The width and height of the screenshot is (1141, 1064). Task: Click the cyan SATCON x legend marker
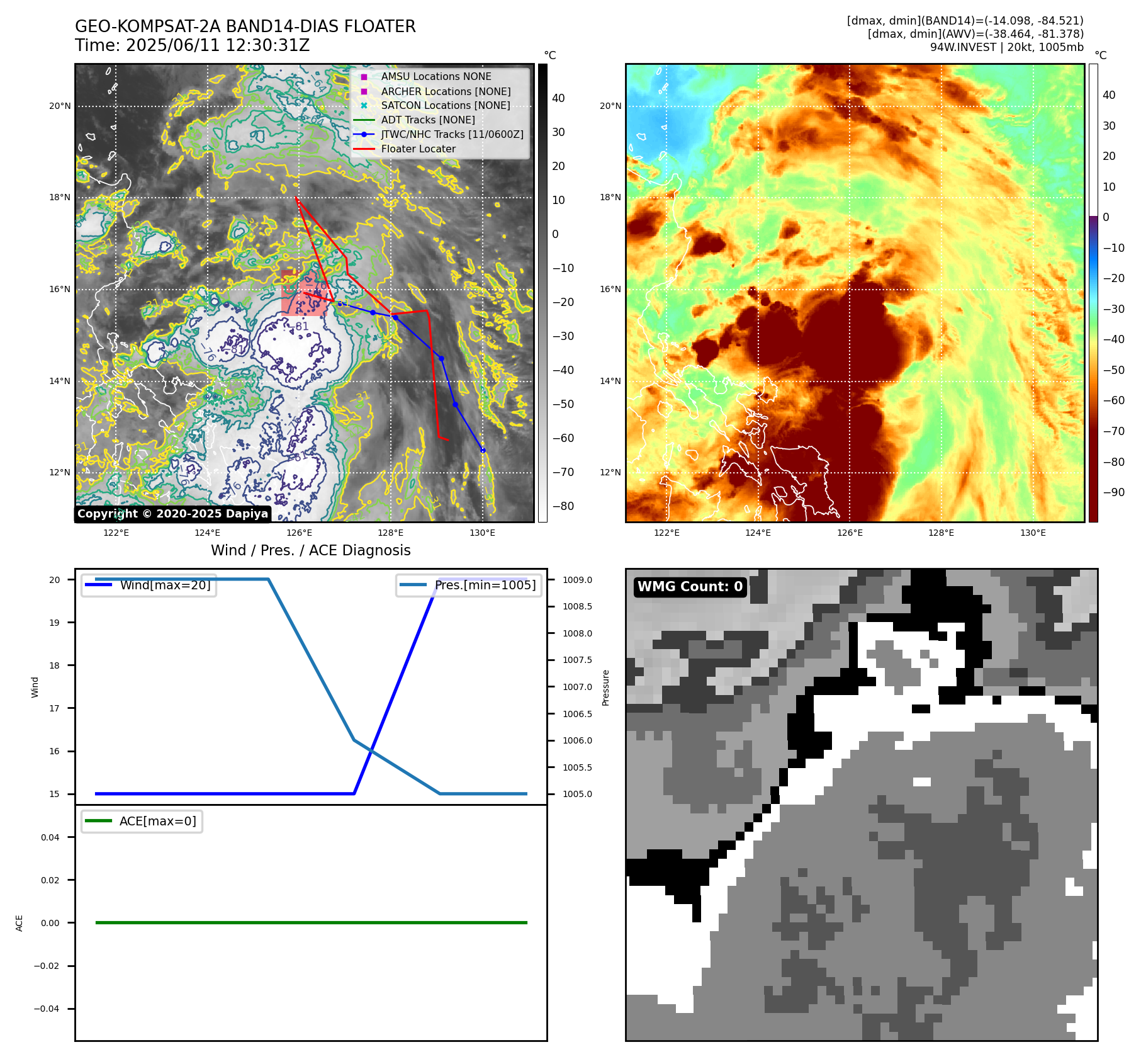[x=364, y=106]
